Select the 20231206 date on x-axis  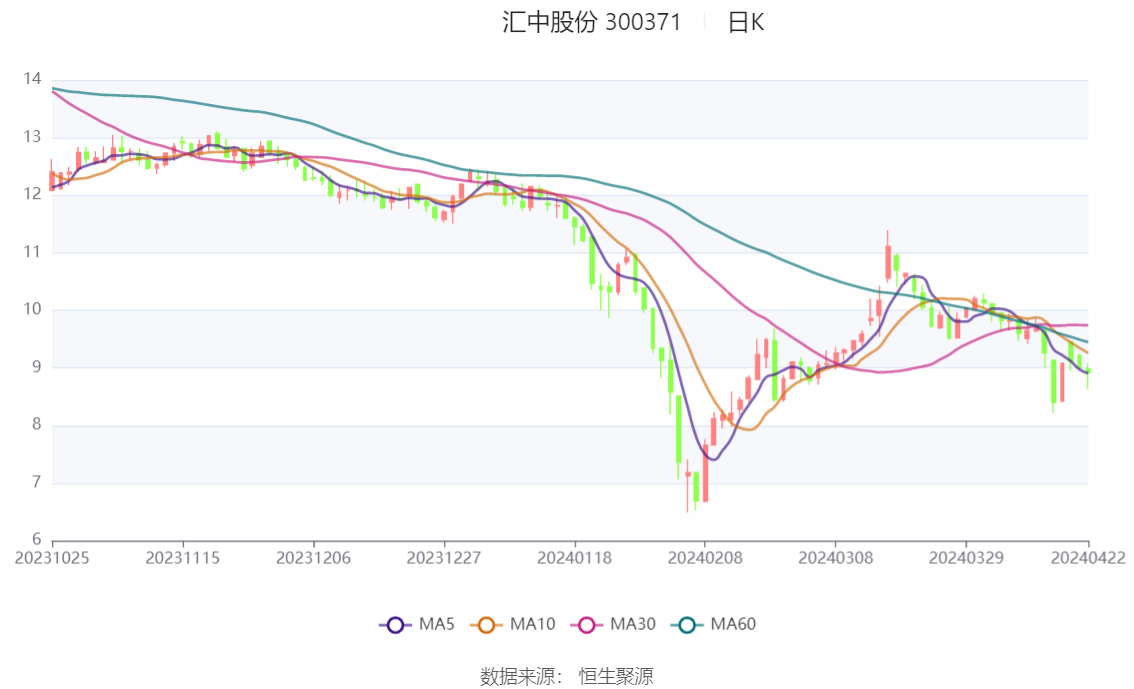tap(313, 558)
